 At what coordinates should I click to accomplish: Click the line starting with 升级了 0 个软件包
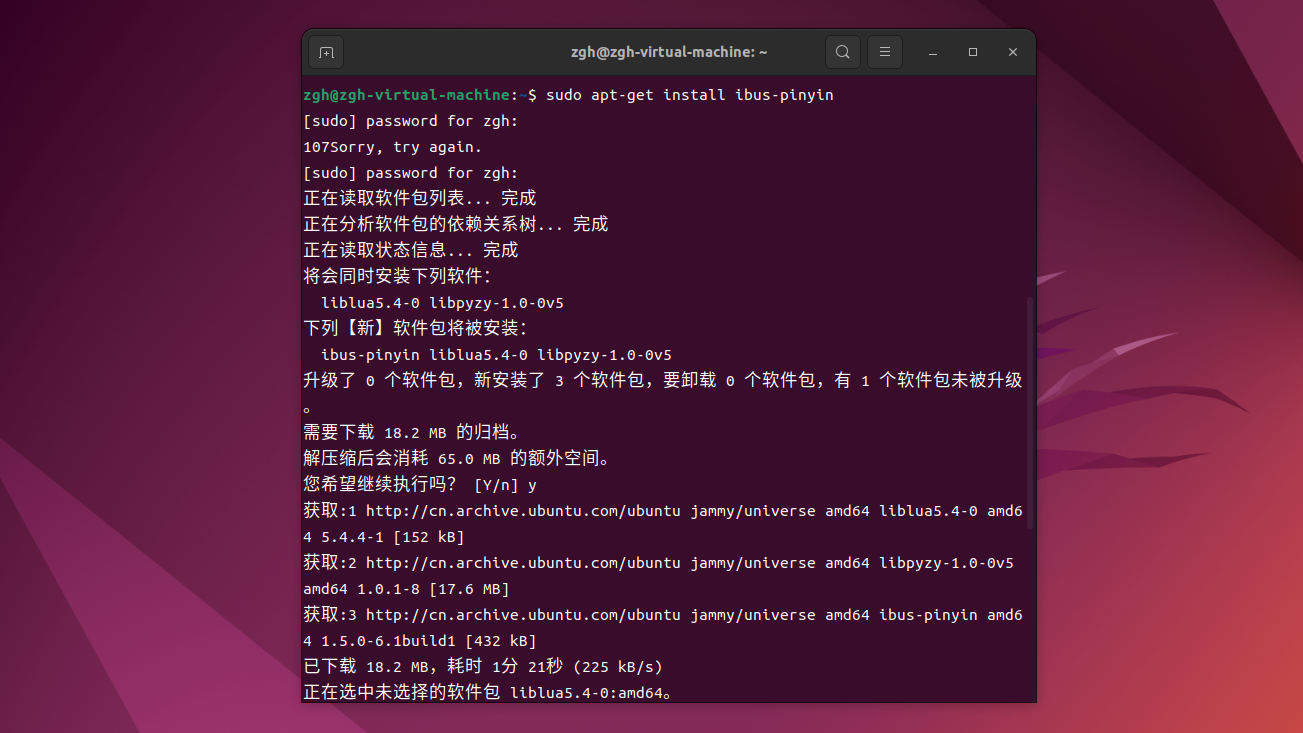coord(663,380)
